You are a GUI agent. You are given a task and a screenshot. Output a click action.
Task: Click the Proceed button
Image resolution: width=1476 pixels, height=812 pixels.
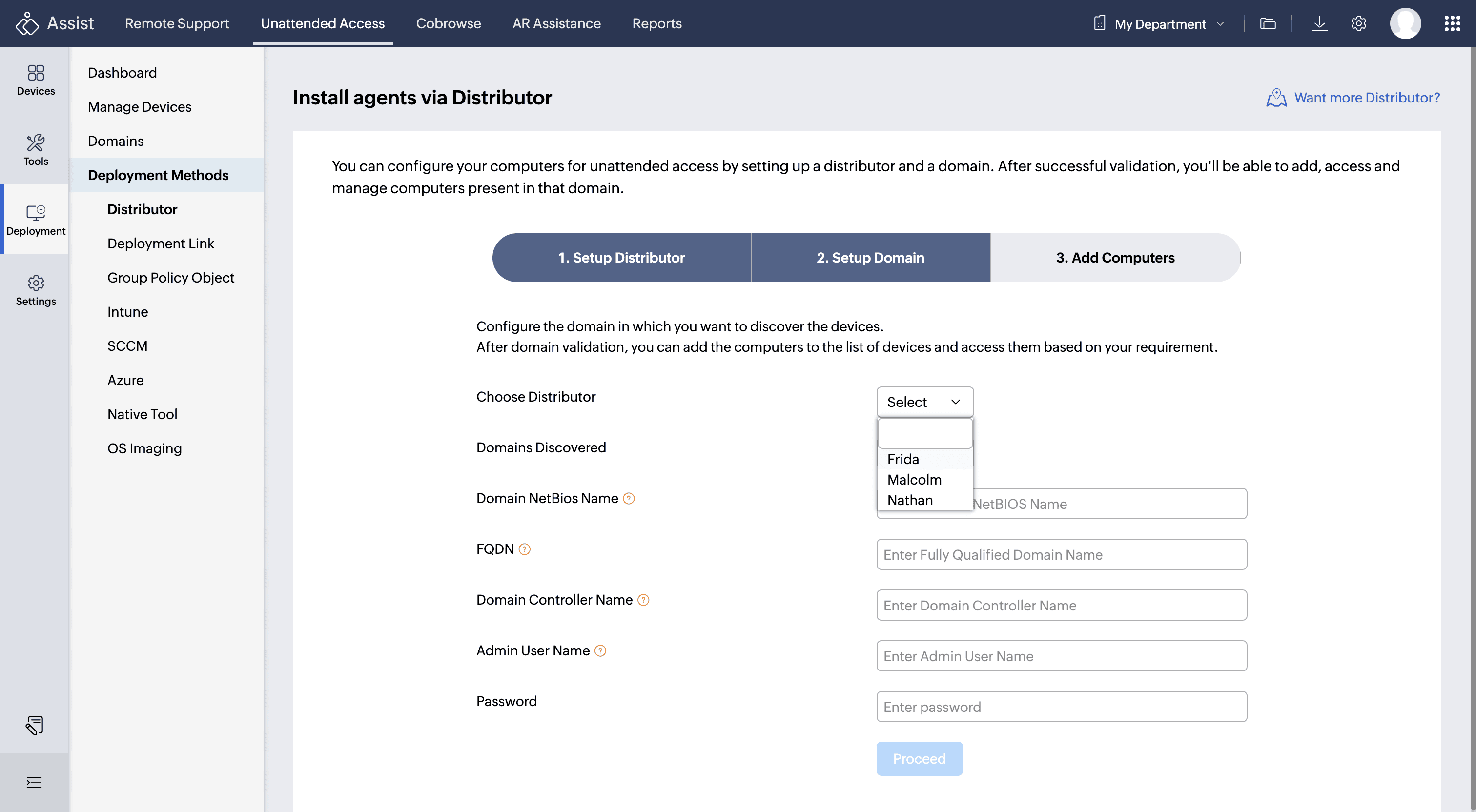click(919, 758)
